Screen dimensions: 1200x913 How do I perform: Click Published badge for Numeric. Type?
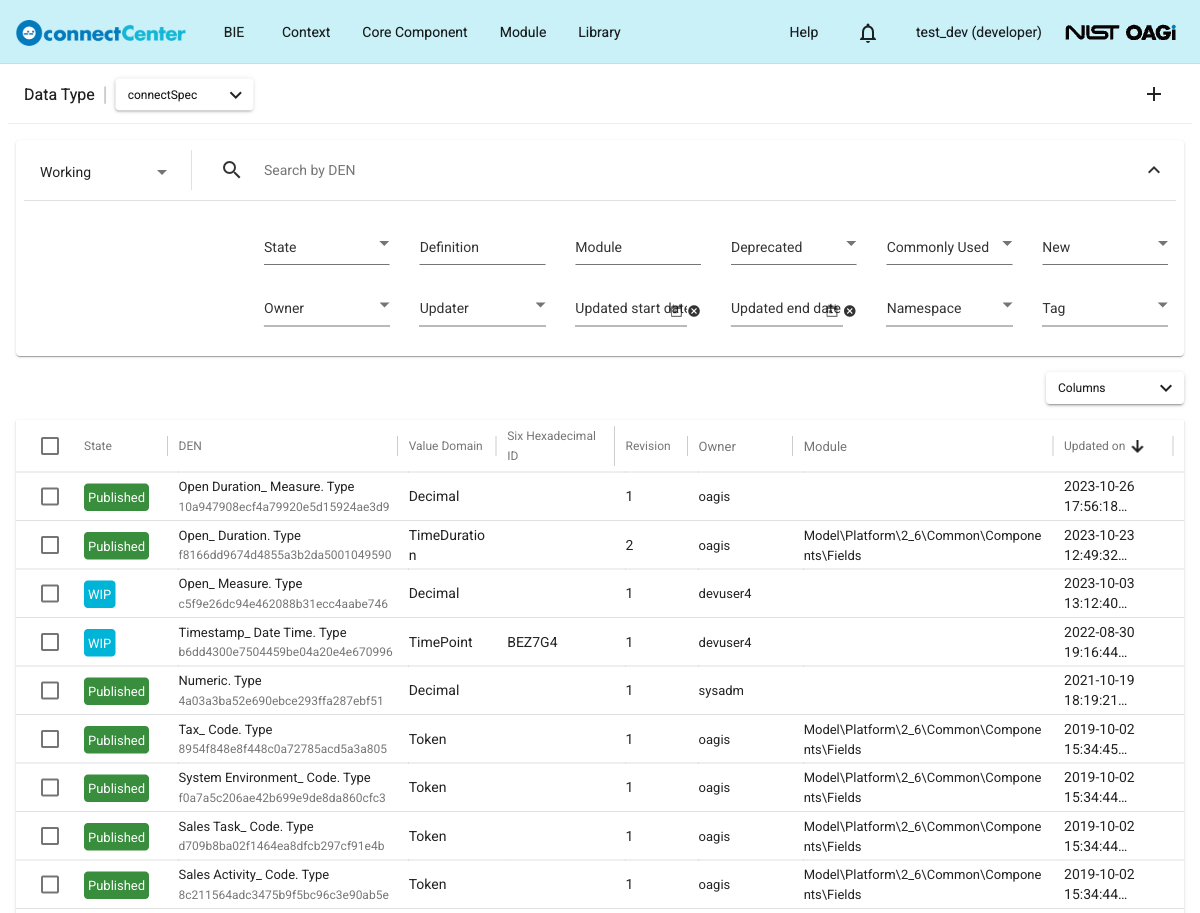116,691
